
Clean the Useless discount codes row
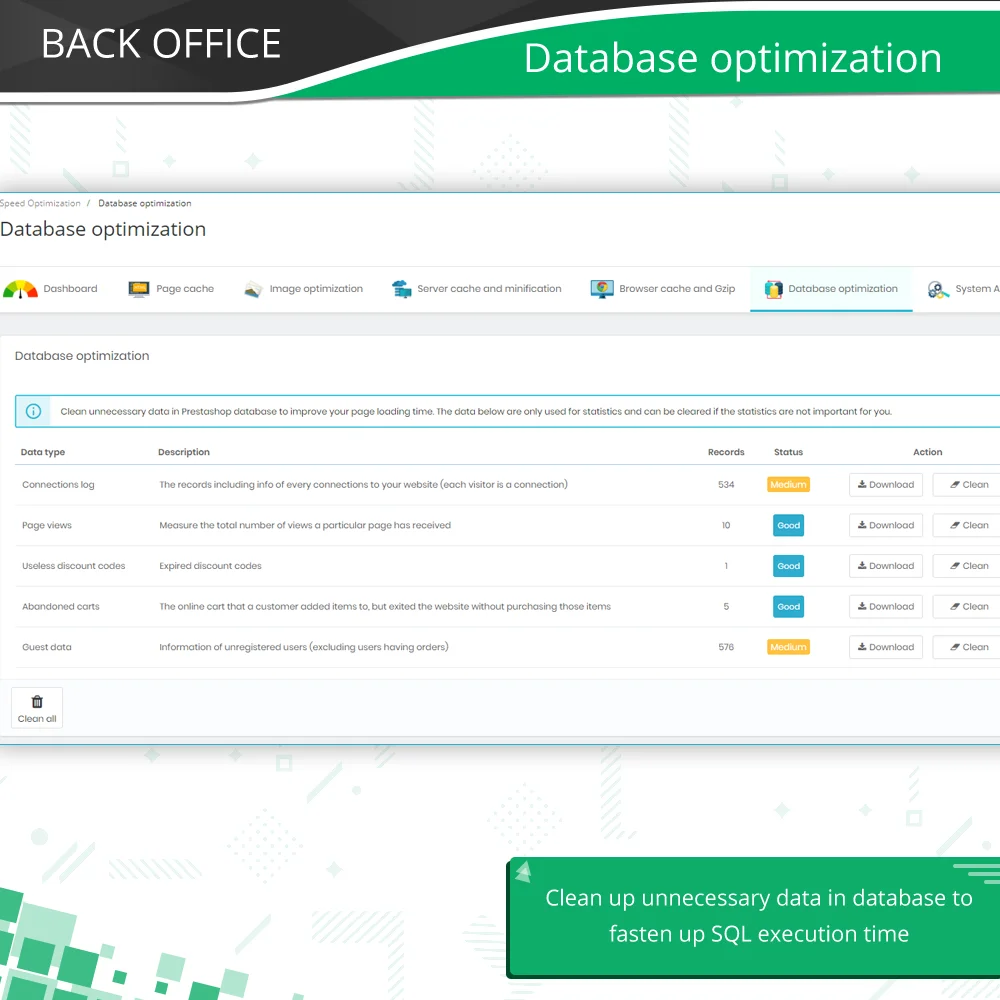968,566
